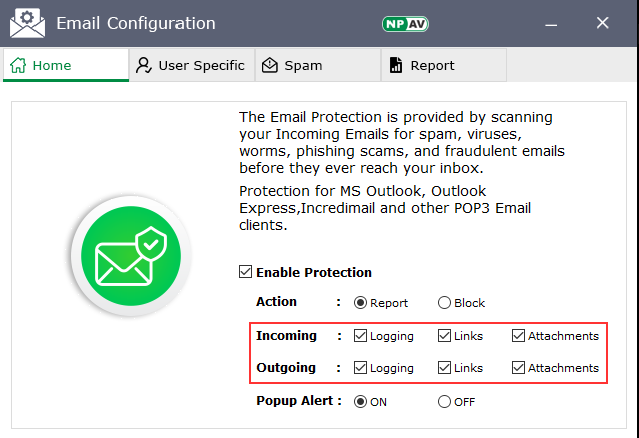Select the Block action radio button
Screen dimensions: 639x438
tap(444, 303)
